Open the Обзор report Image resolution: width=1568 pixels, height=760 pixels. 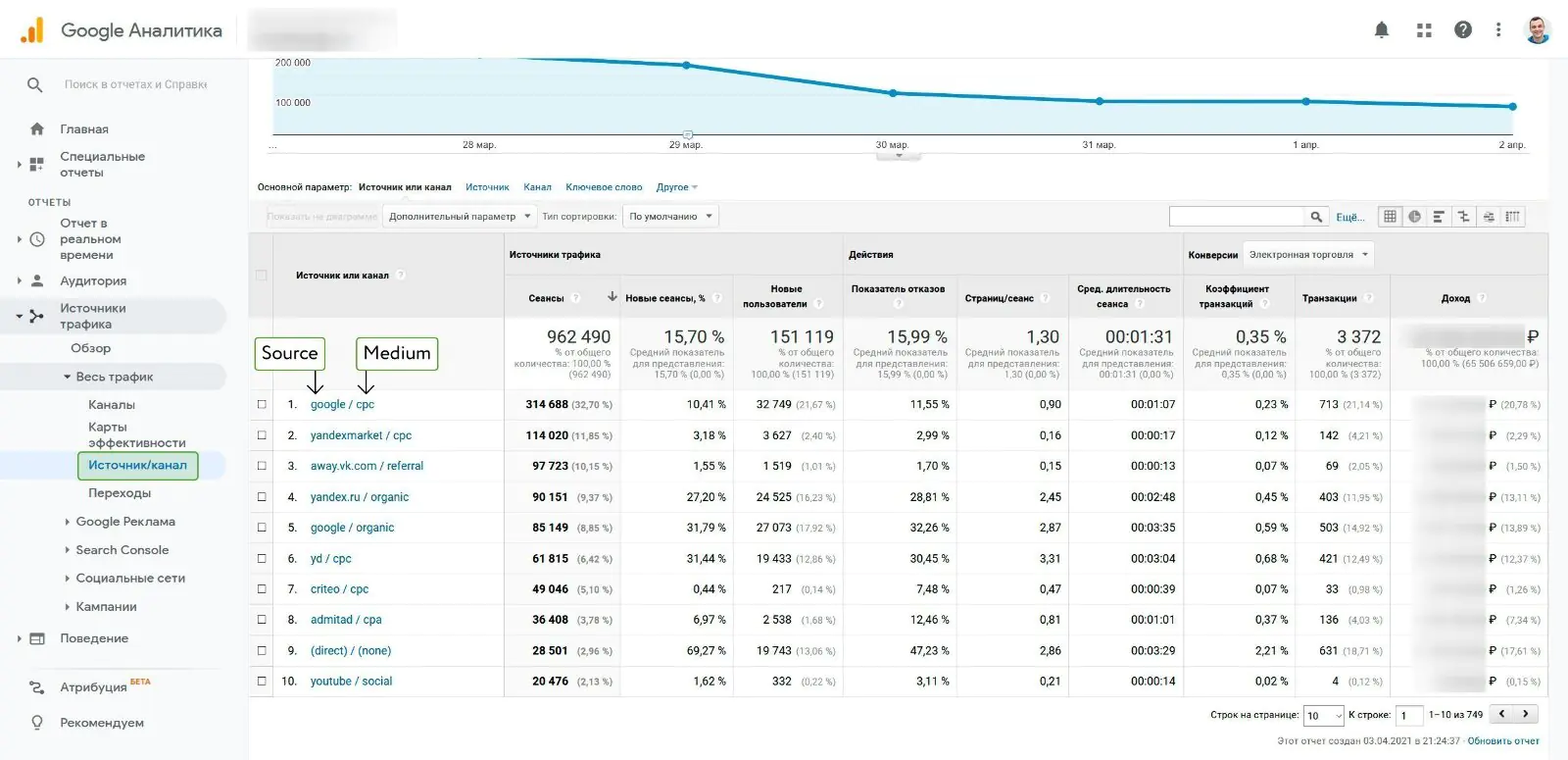pyautogui.click(x=91, y=348)
